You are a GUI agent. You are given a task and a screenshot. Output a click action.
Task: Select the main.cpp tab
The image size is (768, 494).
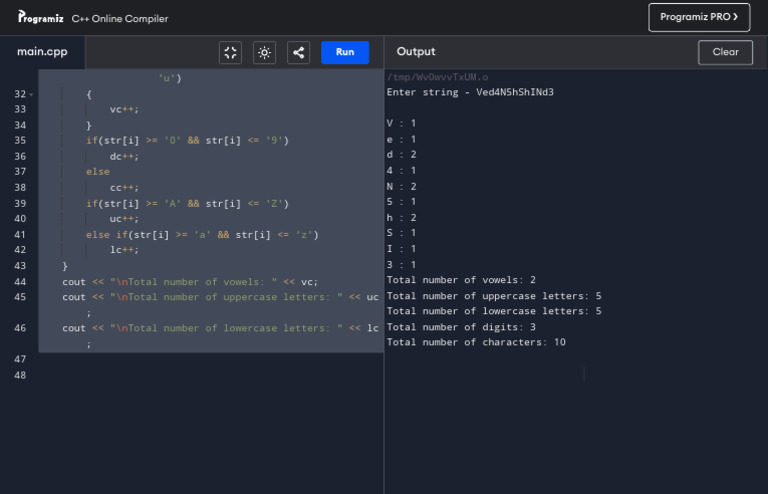pos(42,52)
